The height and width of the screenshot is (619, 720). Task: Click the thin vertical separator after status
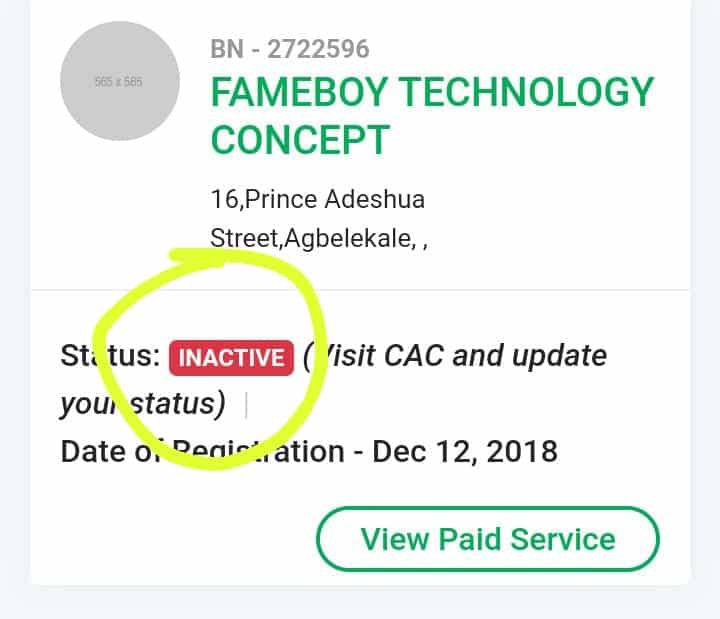247,405
